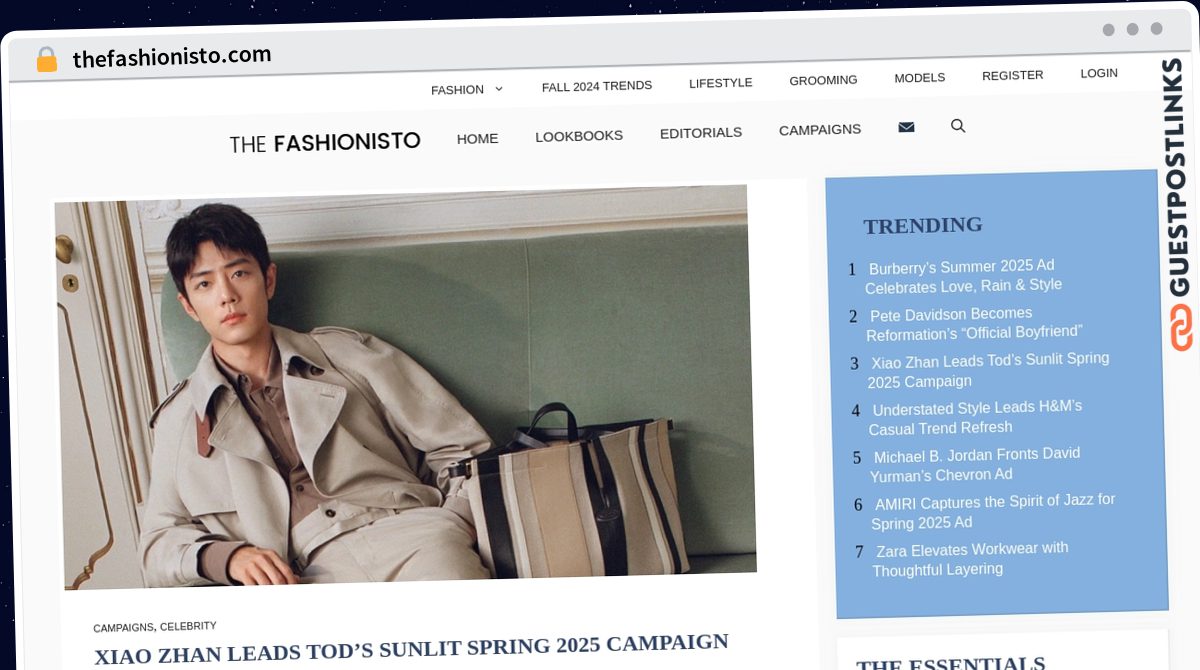This screenshot has height=670, width=1200.
Task: Read AMIRI Spirit of Jazz article
Action: (992, 511)
